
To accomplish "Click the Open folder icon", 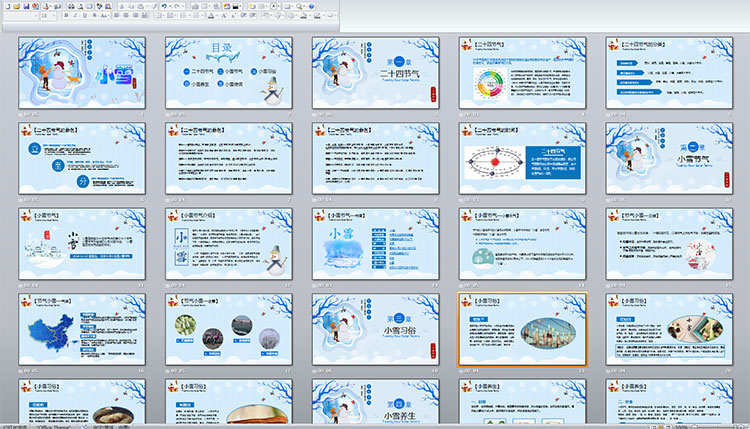I will tap(16, 6).
